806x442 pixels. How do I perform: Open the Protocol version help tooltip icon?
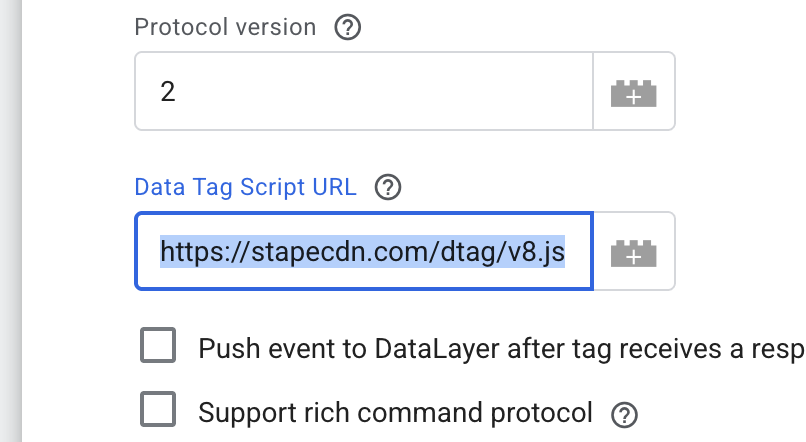tap(347, 28)
